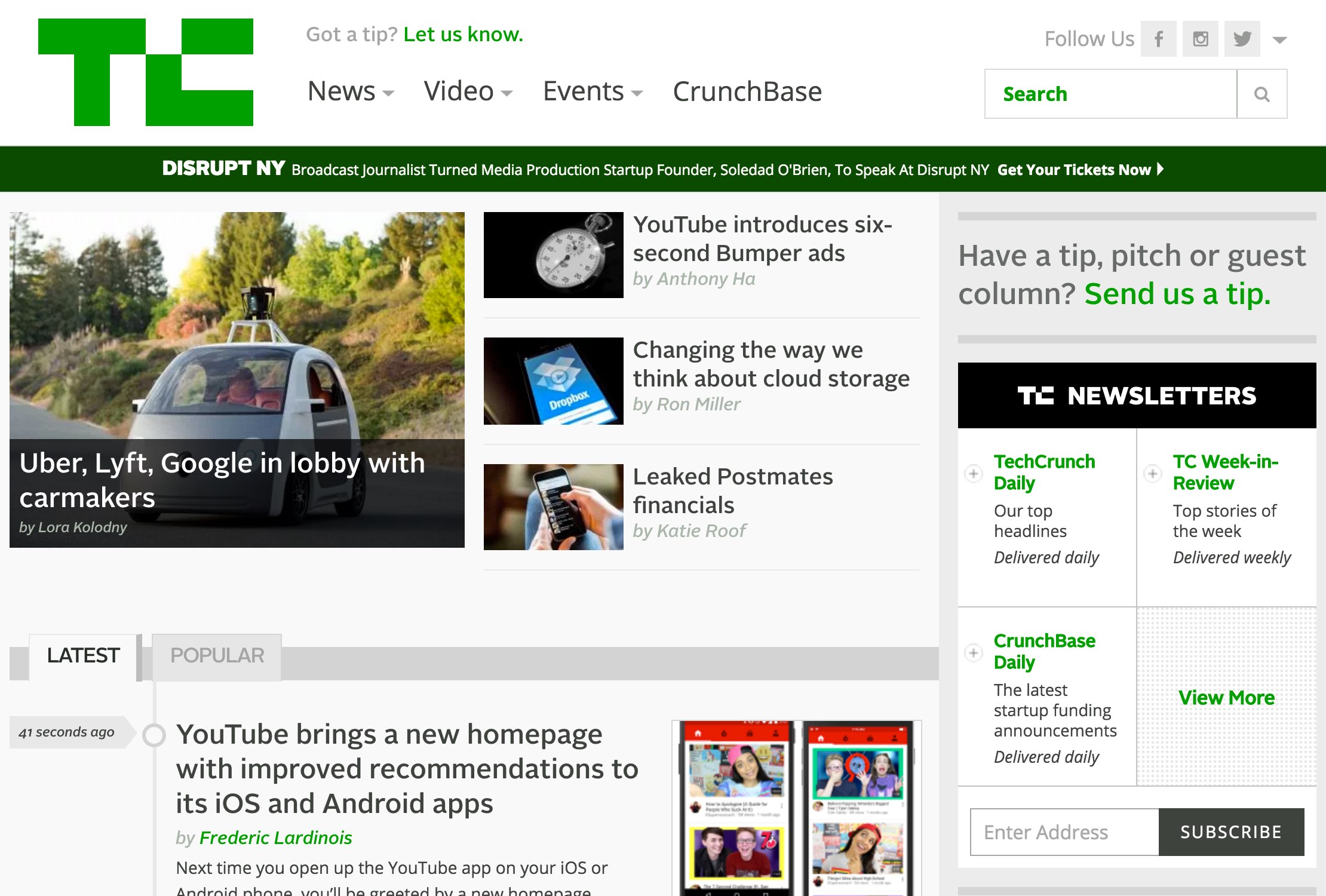Click the stopwatch thumbnail for Bumper ads
The image size is (1326, 896).
[x=554, y=255]
